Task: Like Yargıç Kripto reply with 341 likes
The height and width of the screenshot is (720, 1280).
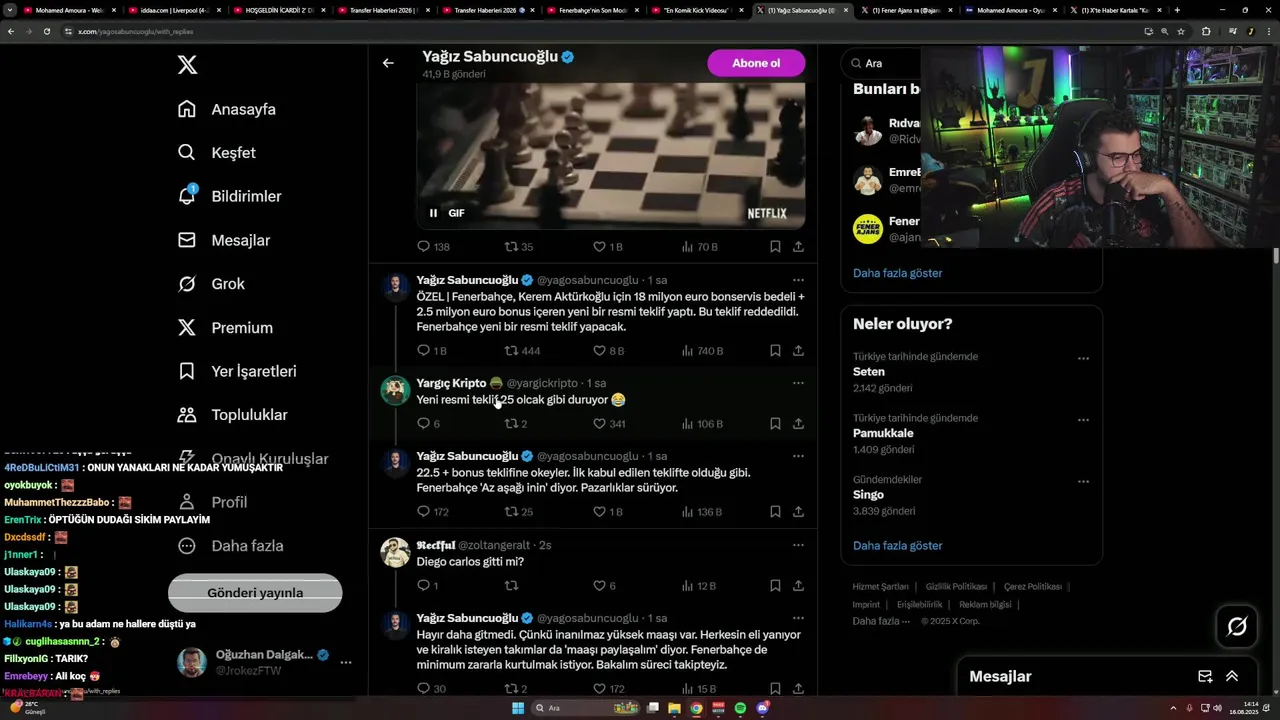Action: click(609, 424)
